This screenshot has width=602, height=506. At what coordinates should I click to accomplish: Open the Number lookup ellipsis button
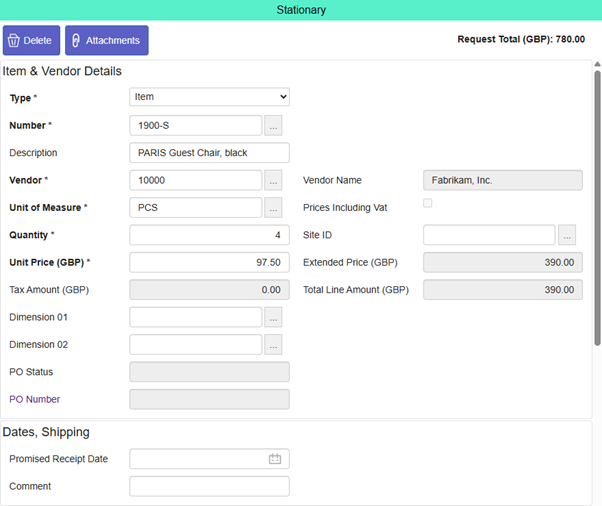pyautogui.click(x=273, y=126)
